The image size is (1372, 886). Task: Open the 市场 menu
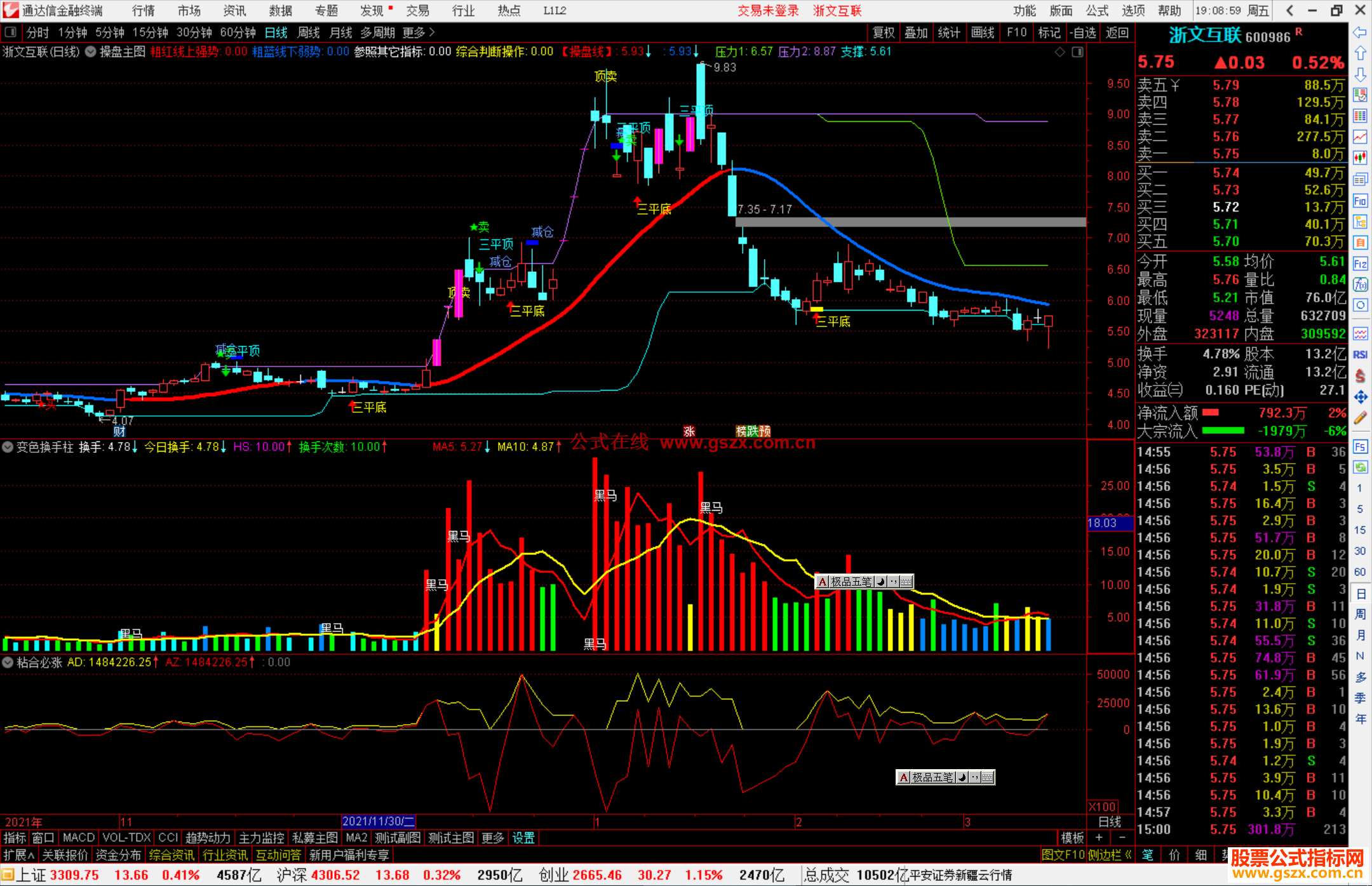pyautogui.click(x=189, y=10)
